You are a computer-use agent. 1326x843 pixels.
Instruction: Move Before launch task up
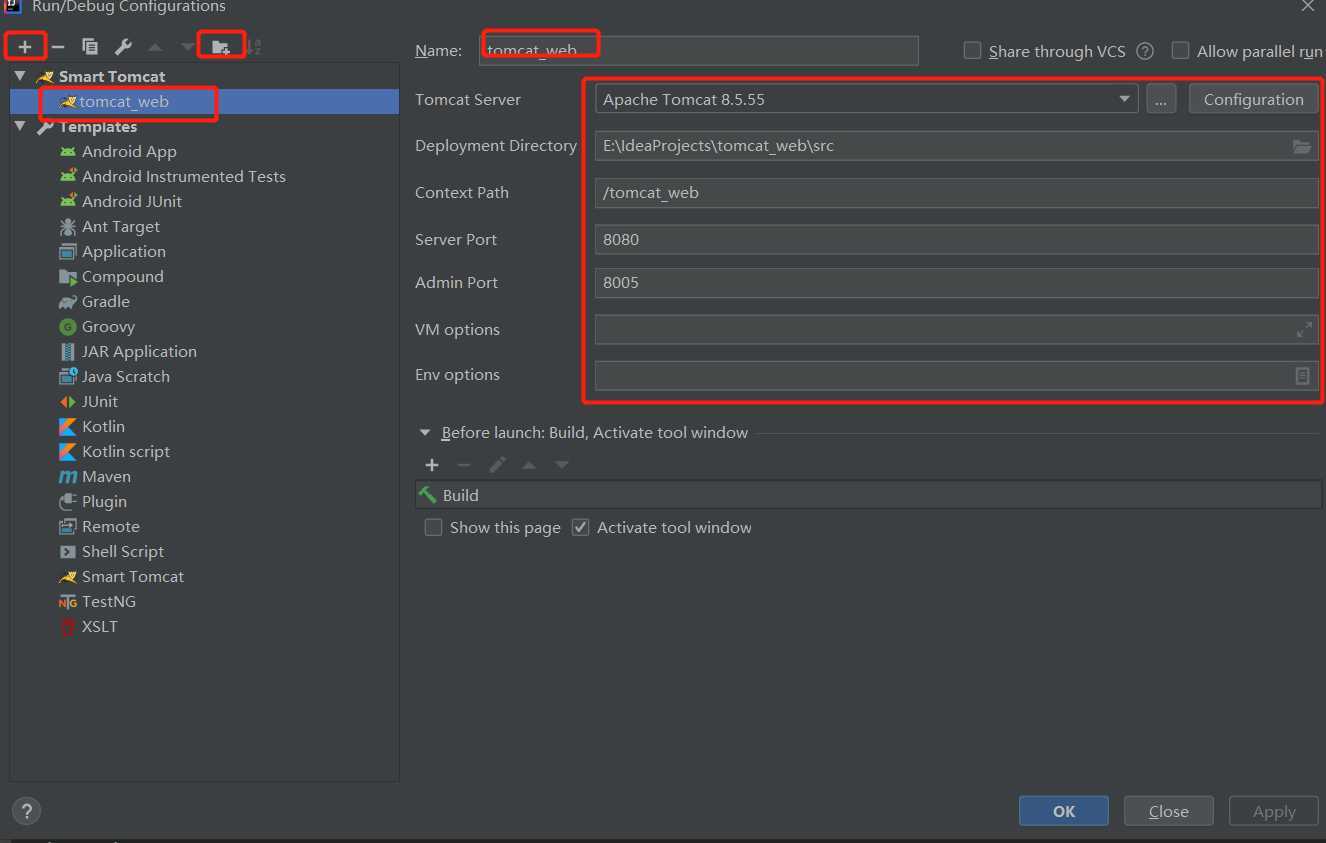click(x=529, y=465)
